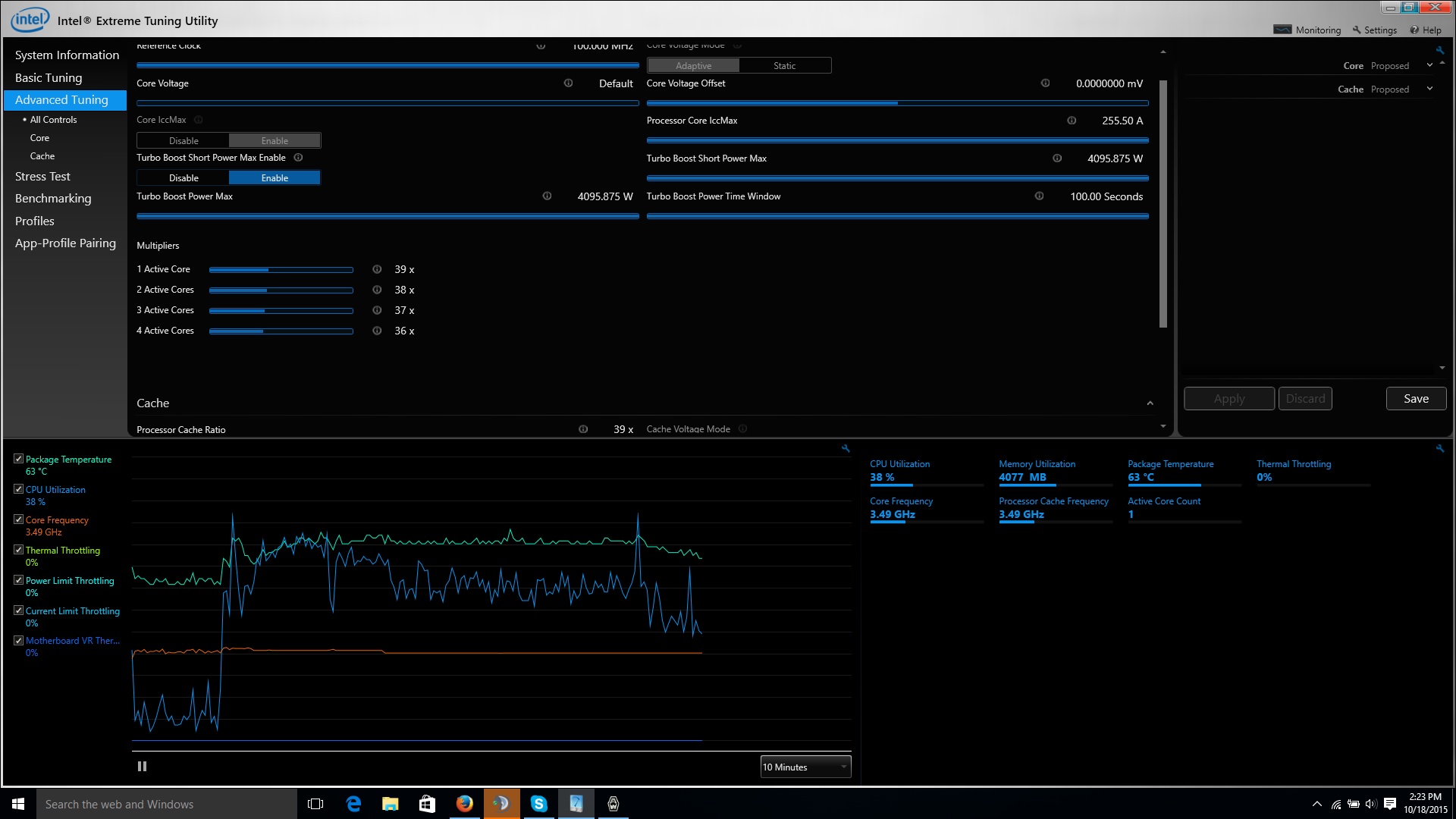Expand the Cache Proposed chevron

click(1430, 89)
